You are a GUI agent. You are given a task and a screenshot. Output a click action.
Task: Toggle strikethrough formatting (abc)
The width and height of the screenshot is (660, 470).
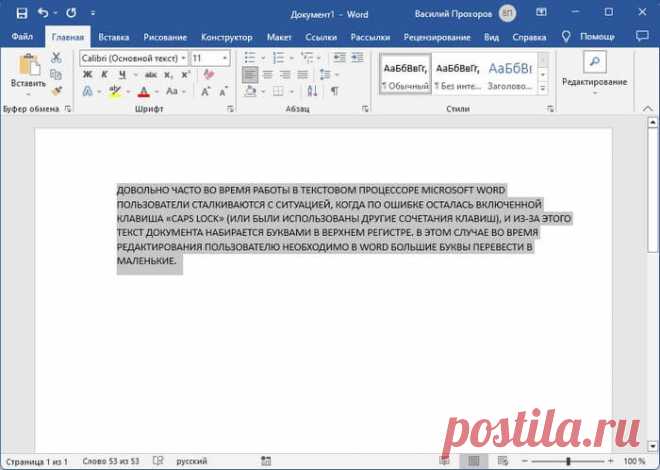click(x=150, y=75)
